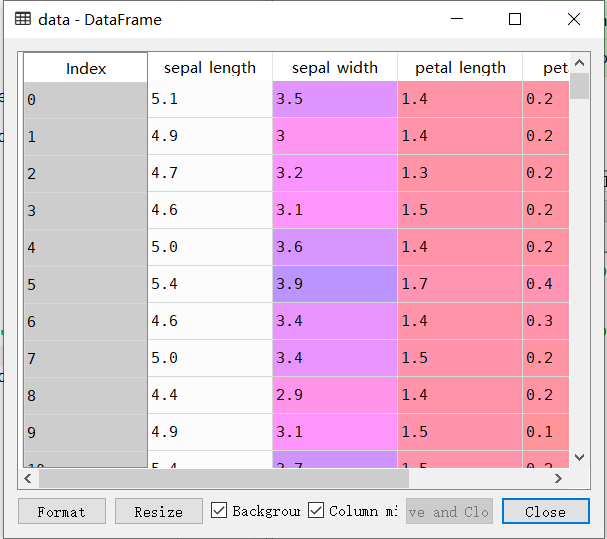
Task: Click the Format button
Action: pyautogui.click(x=61, y=511)
